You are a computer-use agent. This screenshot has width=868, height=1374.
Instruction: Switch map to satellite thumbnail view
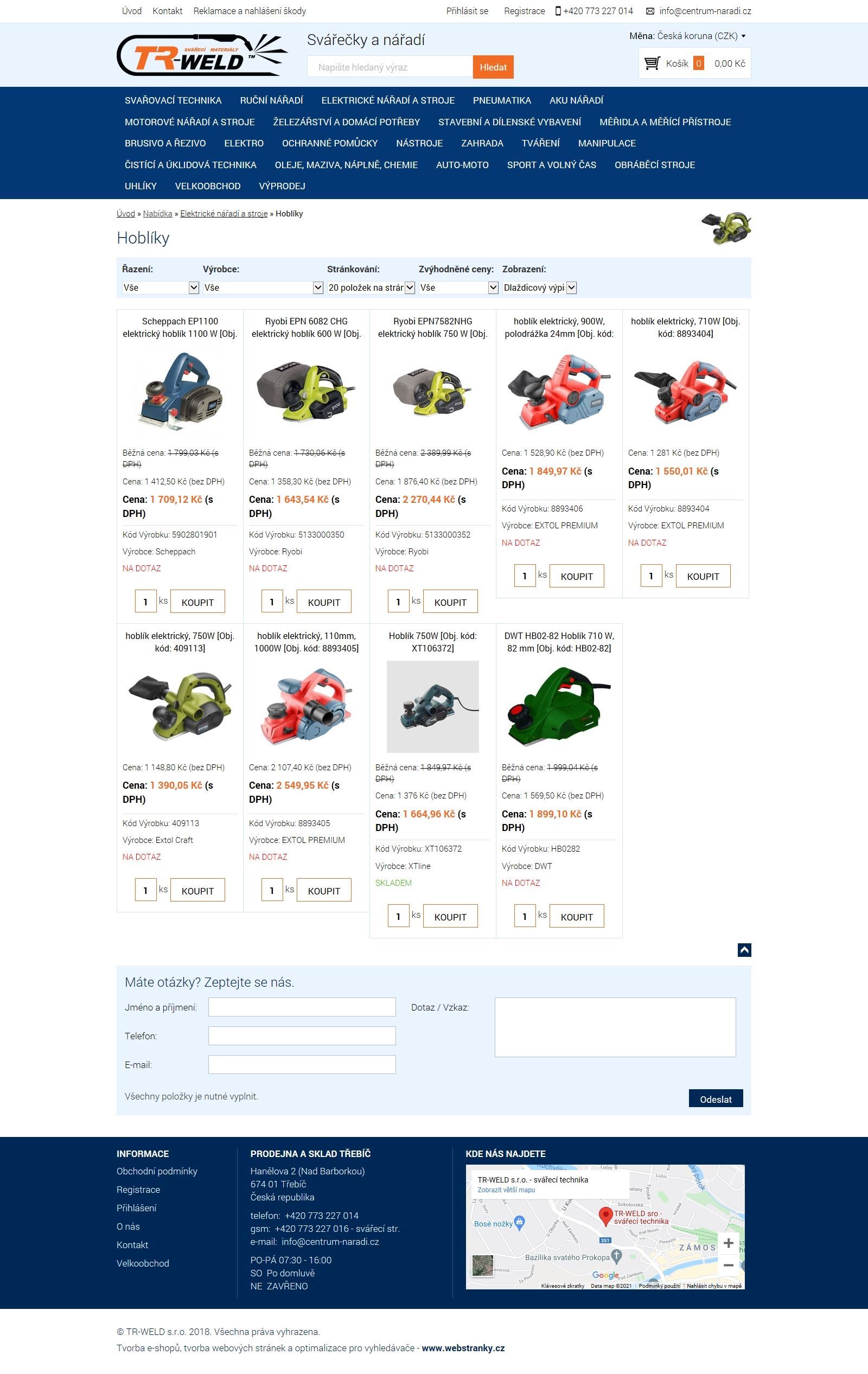[x=483, y=1266]
